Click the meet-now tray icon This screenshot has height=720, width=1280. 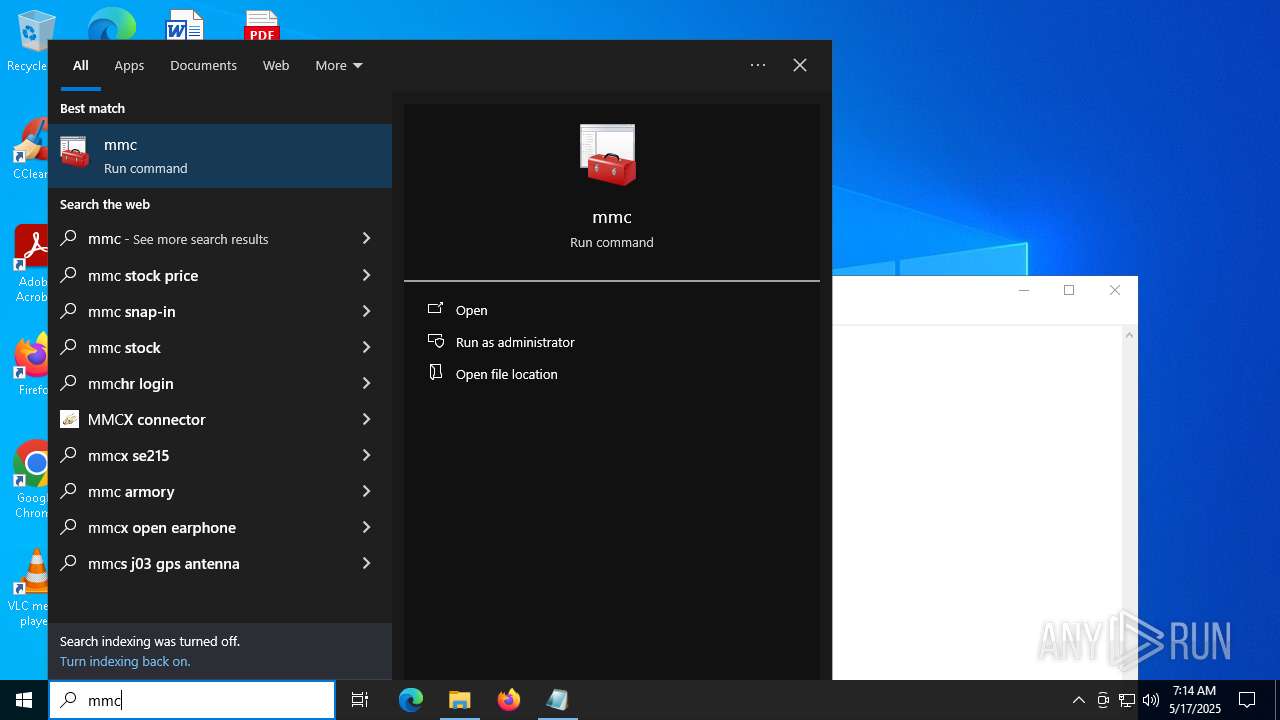coord(1103,700)
